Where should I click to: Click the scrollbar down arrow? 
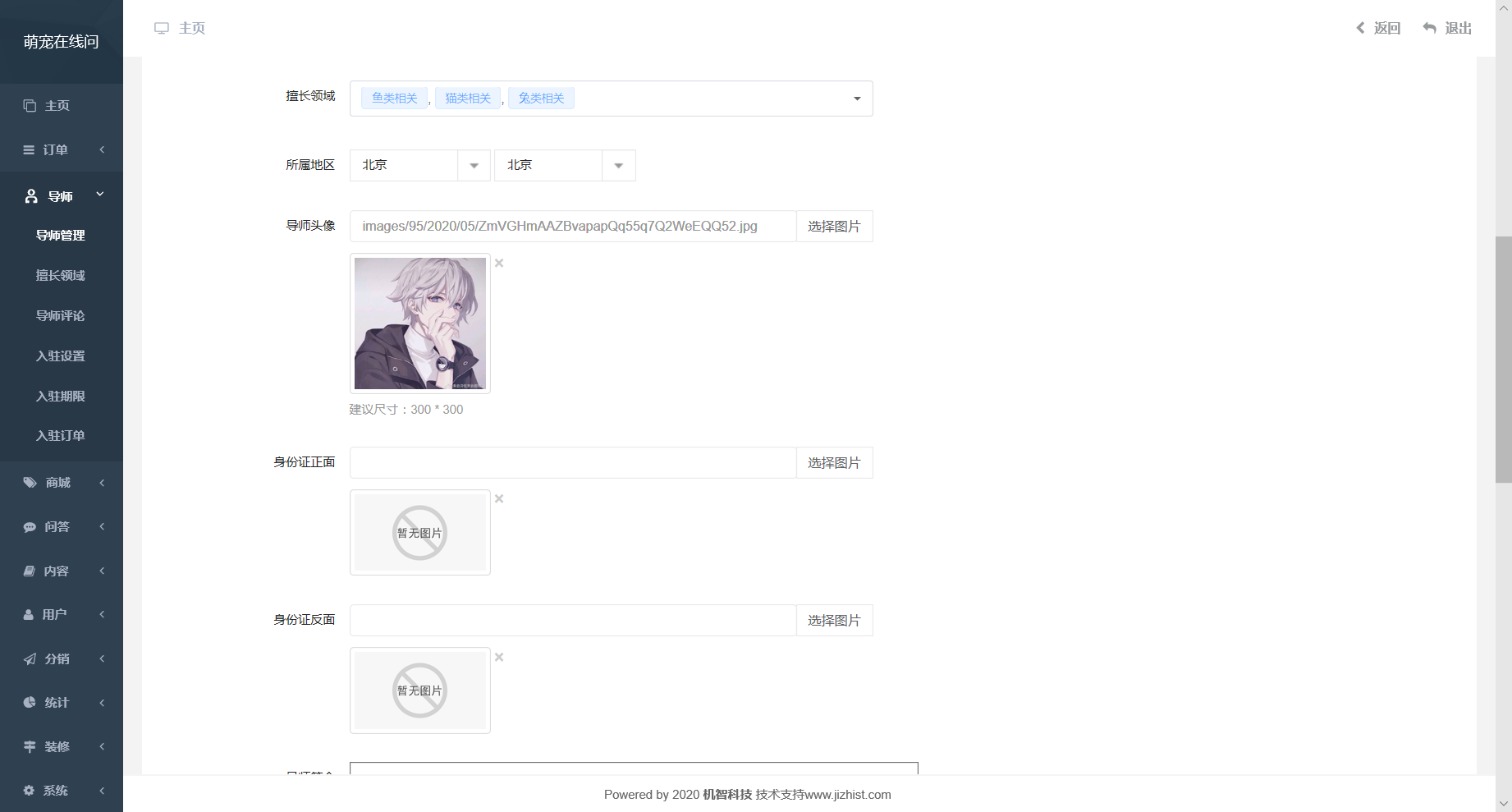(x=1503, y=804)
